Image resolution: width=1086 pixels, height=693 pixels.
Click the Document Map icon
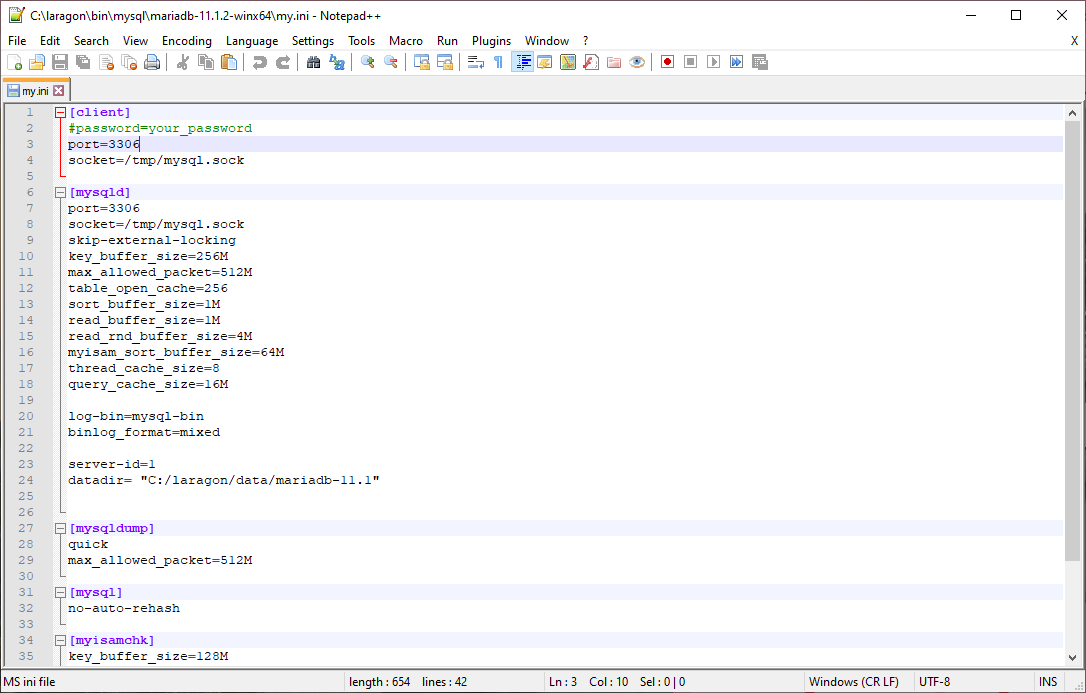(568, 62)
